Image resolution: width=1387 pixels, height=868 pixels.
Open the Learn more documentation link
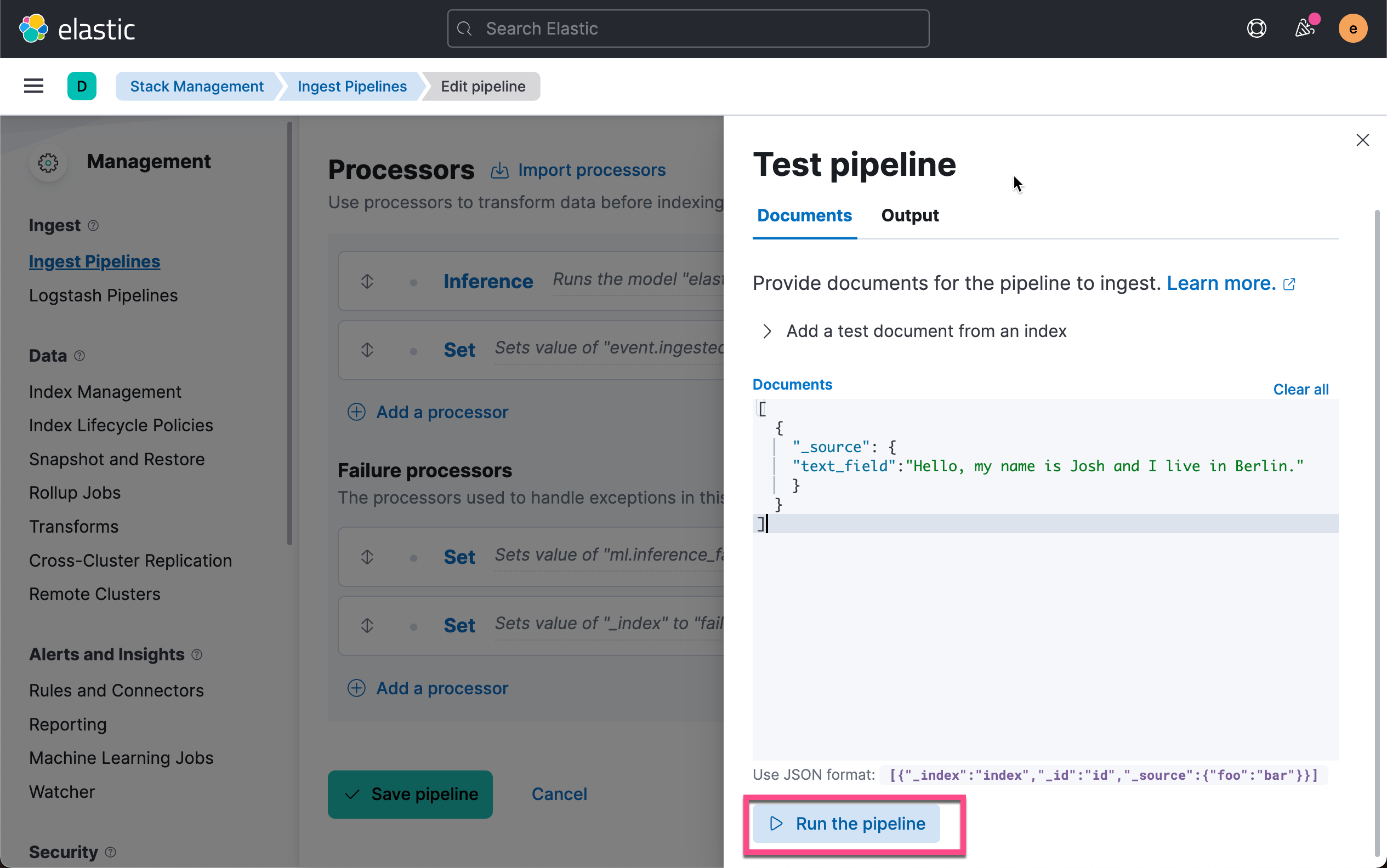[1220, 283]
